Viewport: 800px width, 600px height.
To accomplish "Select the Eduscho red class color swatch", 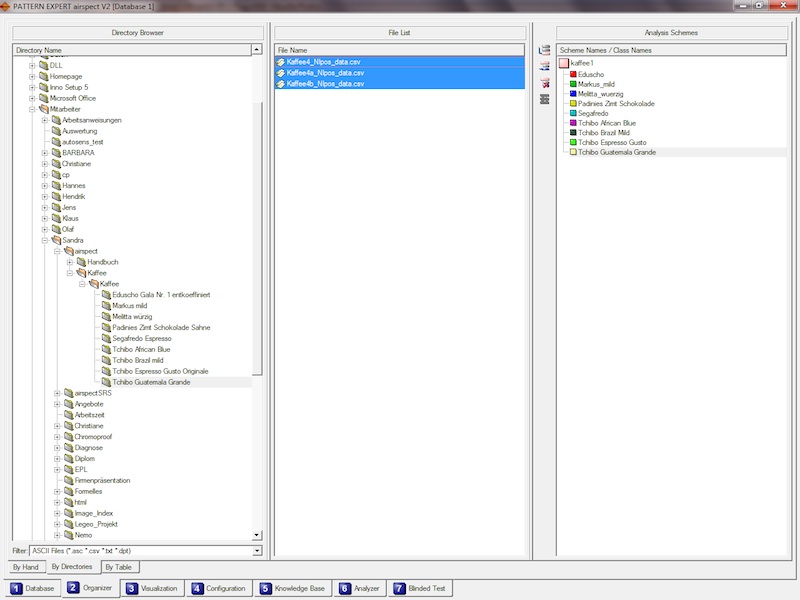I will [573, 74].
